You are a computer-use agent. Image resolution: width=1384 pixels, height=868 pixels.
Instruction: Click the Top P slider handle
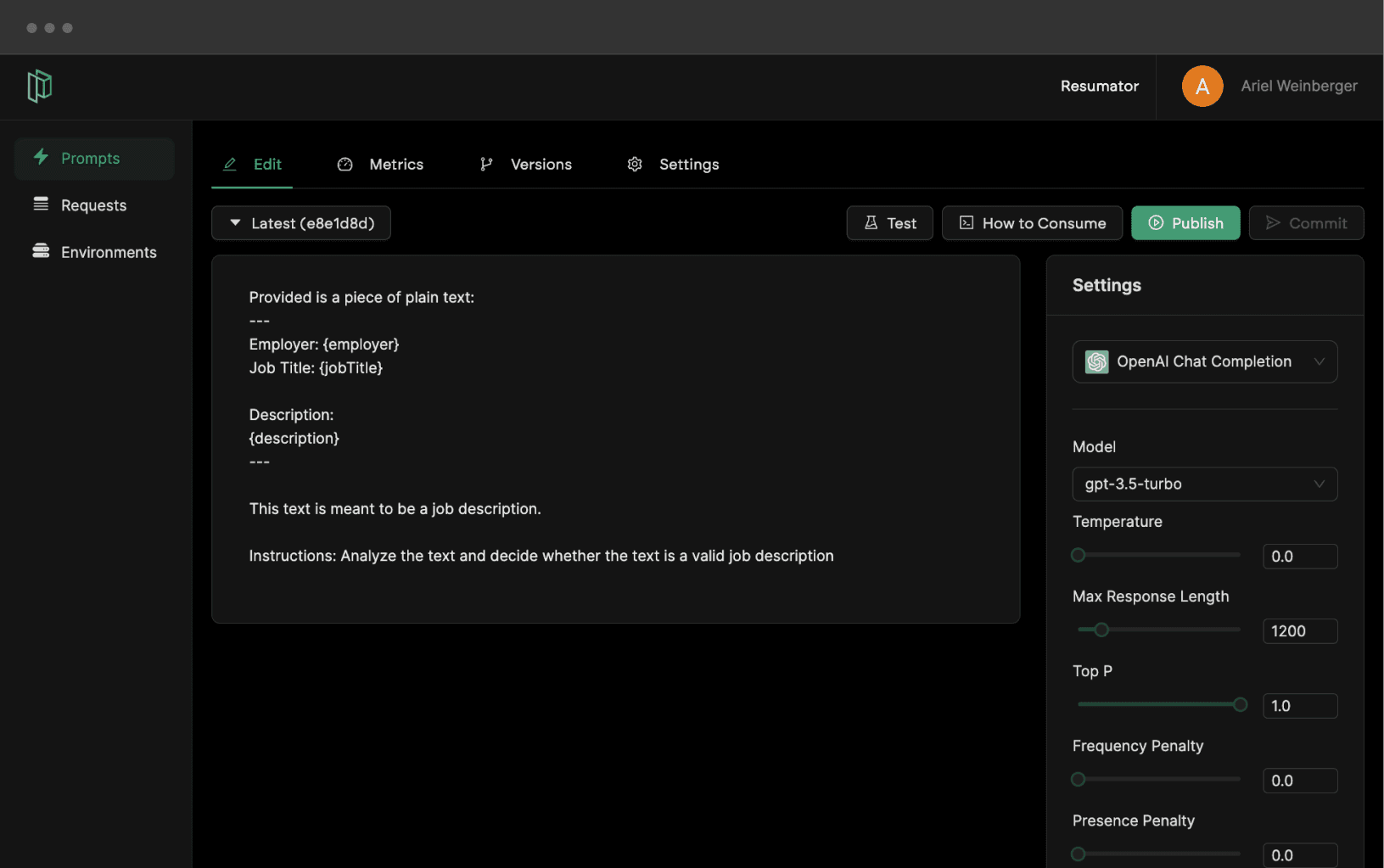(x=1240, y=704)
